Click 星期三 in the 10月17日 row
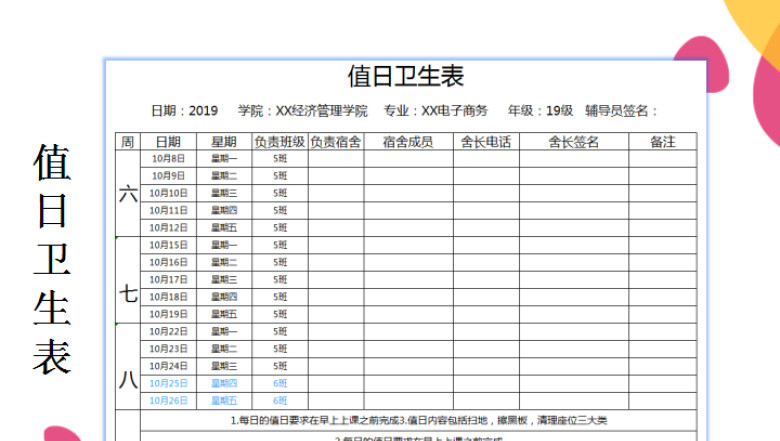 tap(224, 279)
